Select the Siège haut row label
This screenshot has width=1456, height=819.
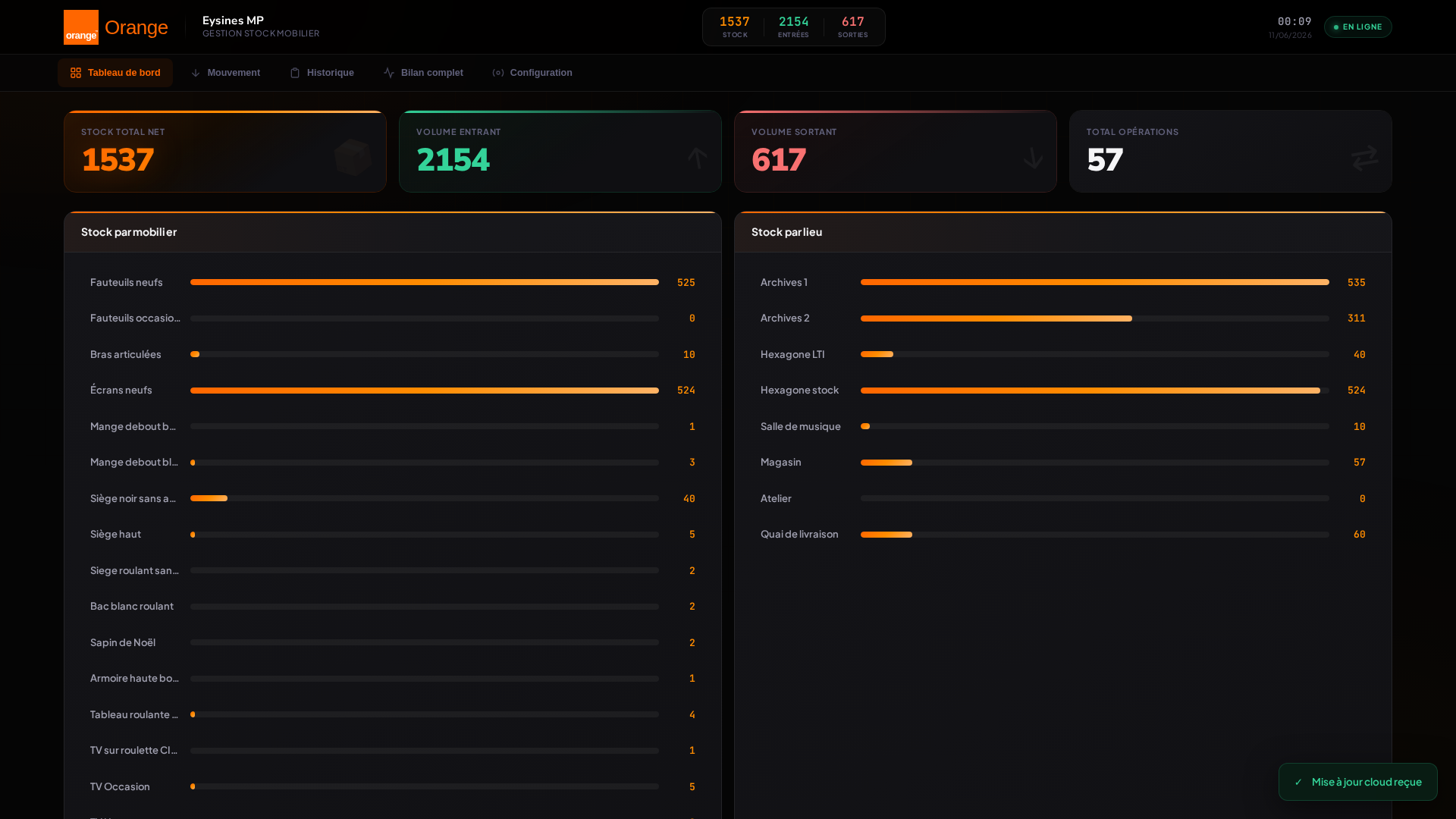coord(115,534)
